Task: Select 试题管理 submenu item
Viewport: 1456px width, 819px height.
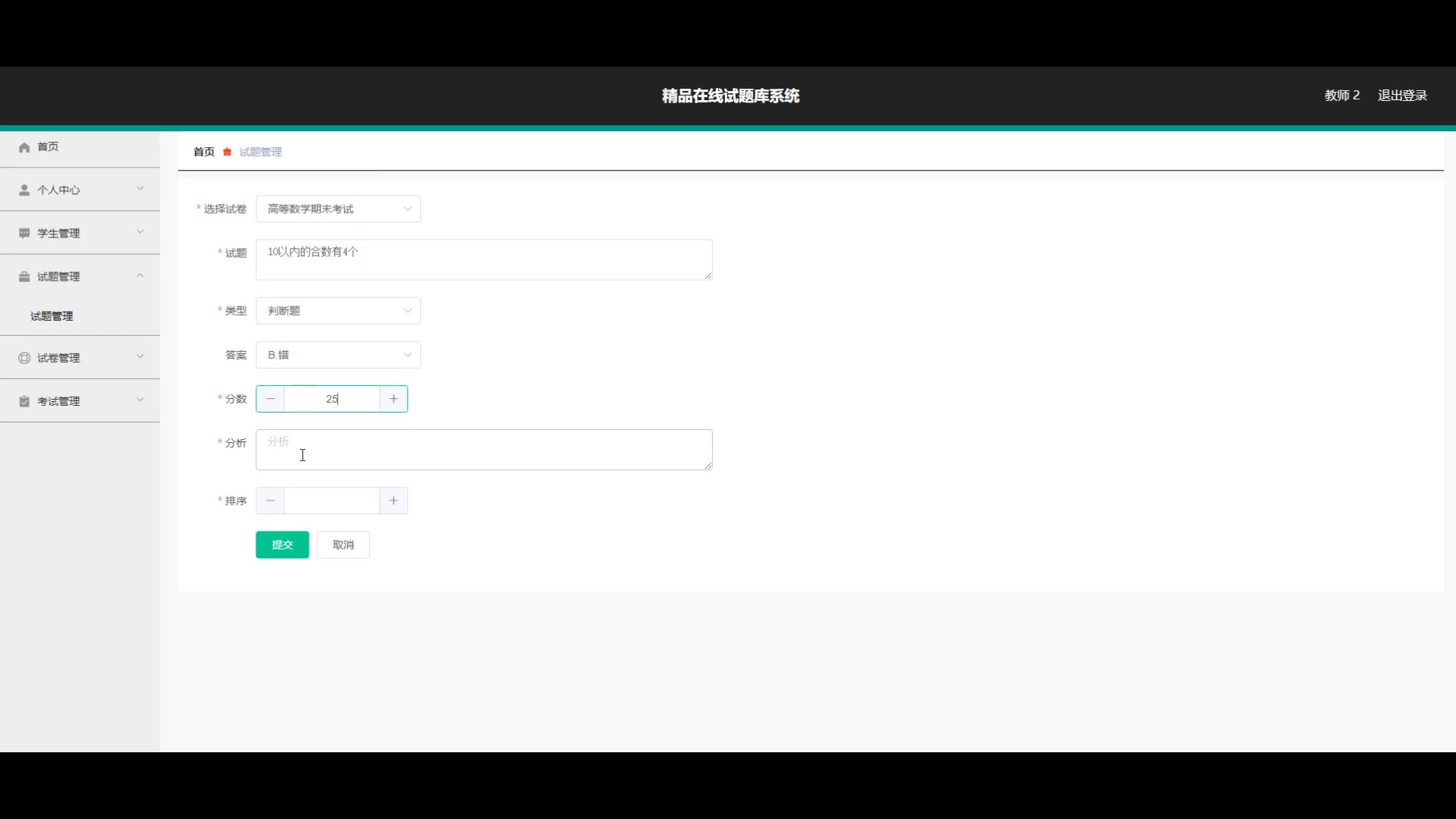Action: pyautogui.click(x=52, y=316)
